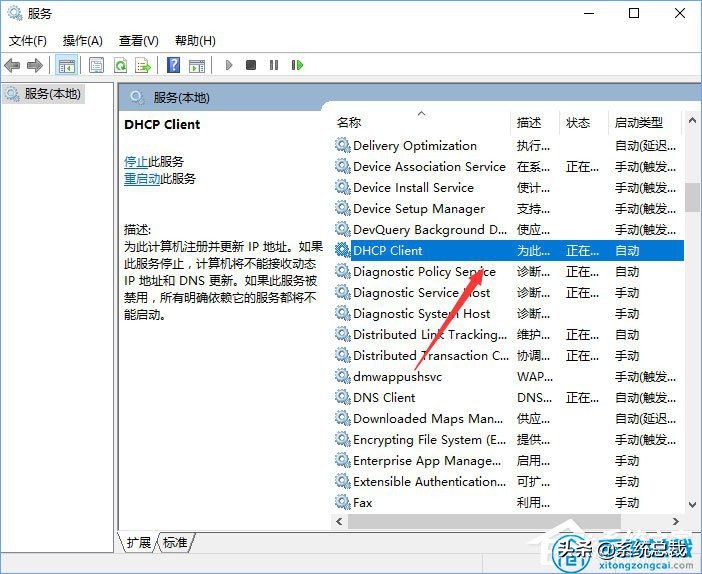This screenshot has width=702, height=574.
Task: Select the Downloaded Maps Man... service
Action: [x=509, y=419]
